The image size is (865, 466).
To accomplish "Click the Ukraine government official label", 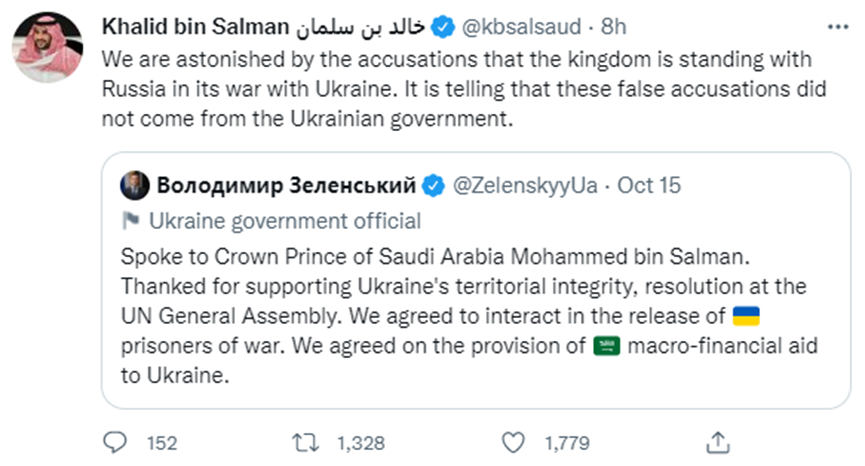I will [x=284, y=221].
